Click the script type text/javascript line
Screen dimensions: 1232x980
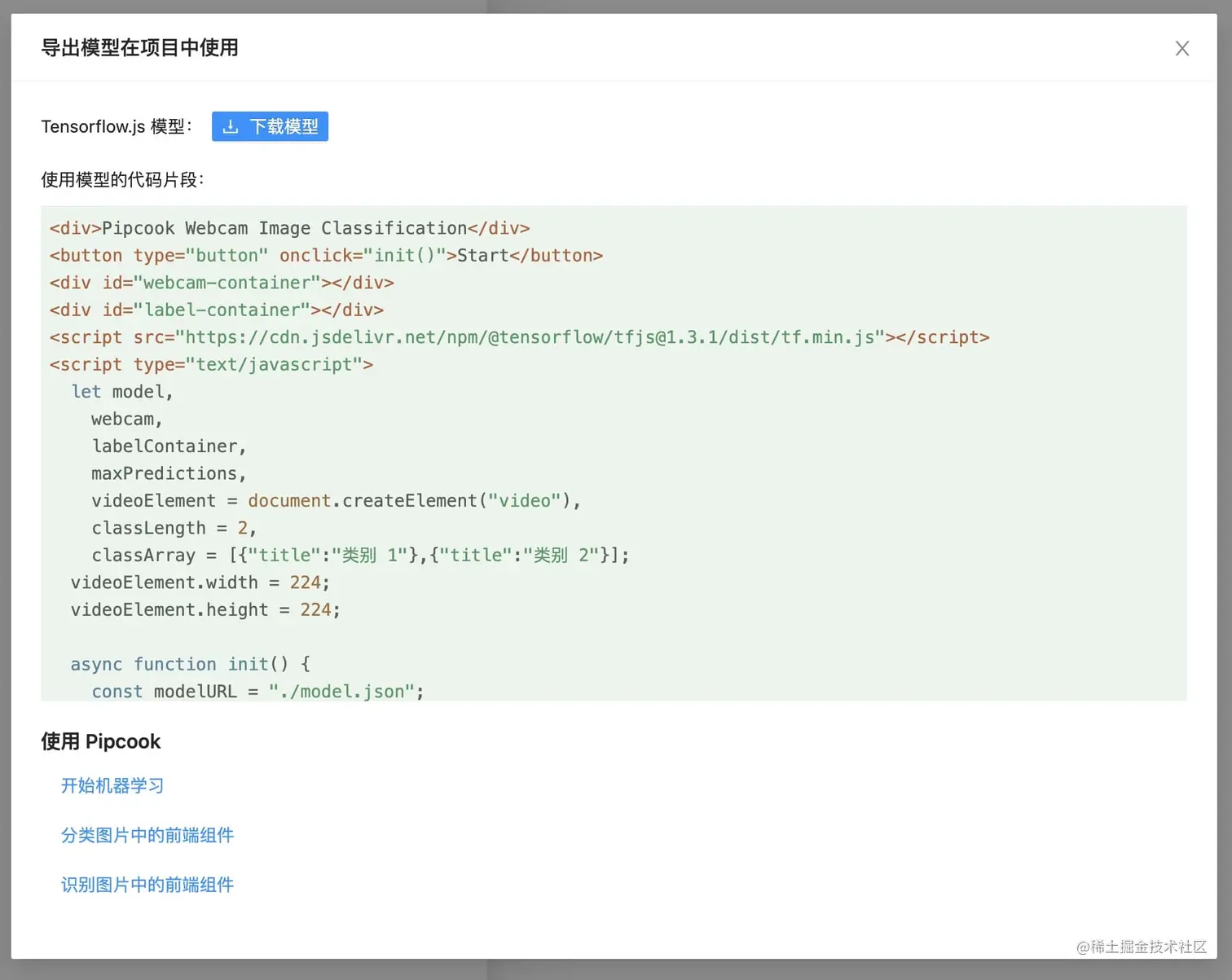(x=211, y=364)
